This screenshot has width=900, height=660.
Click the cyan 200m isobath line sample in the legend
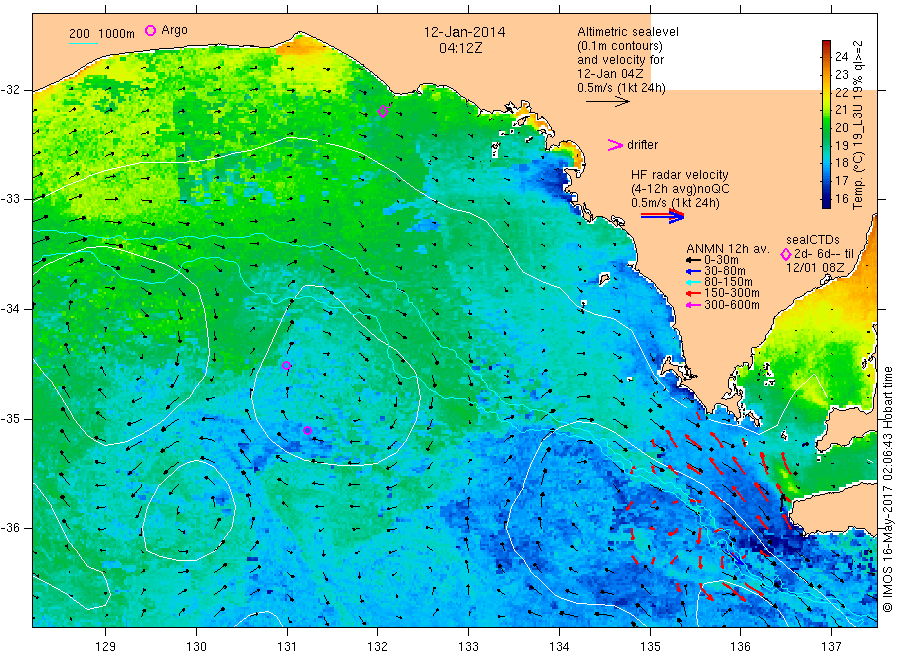(83, 43)
